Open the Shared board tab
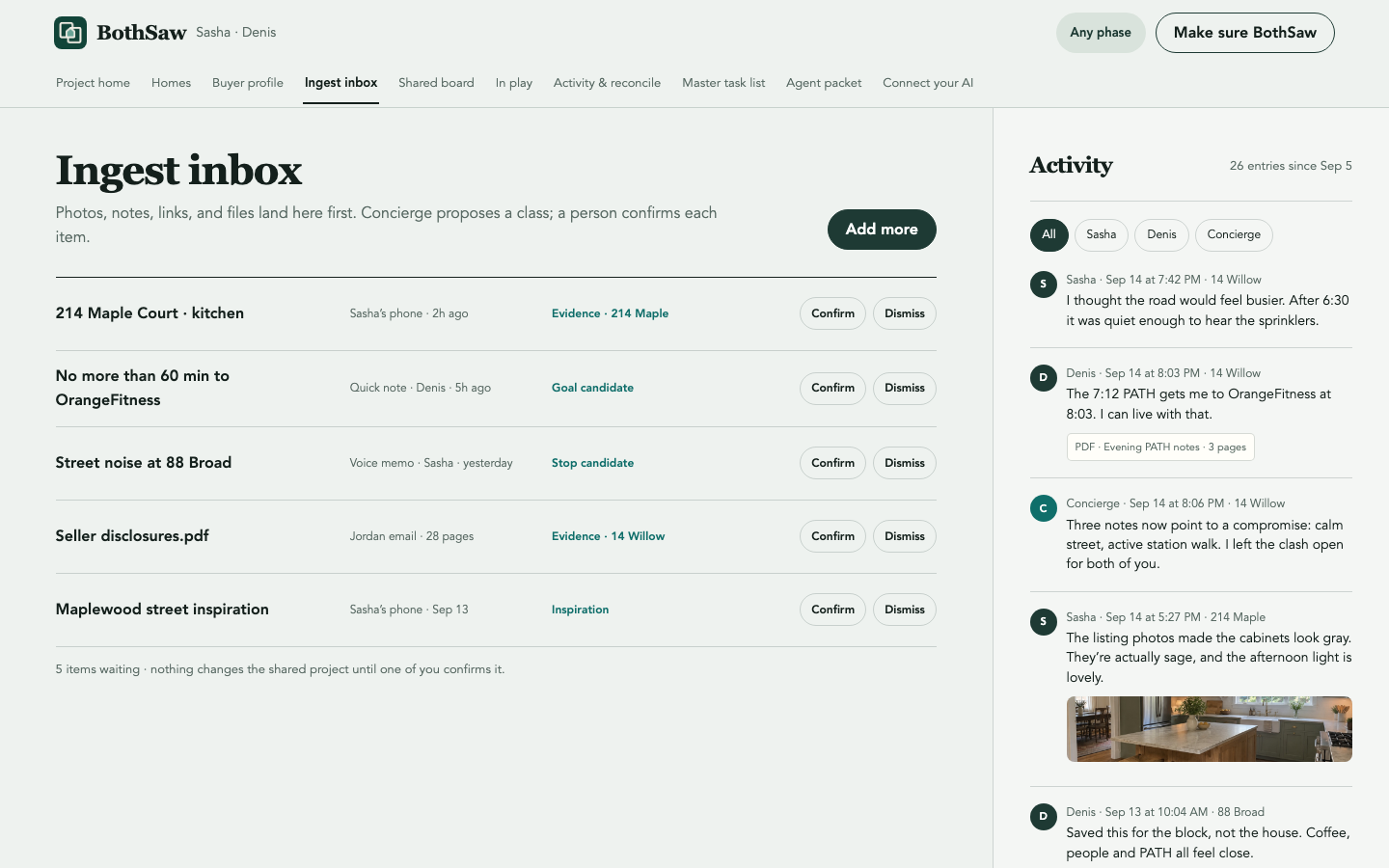This screenshot has height=868, width=1389. point(436,83)
